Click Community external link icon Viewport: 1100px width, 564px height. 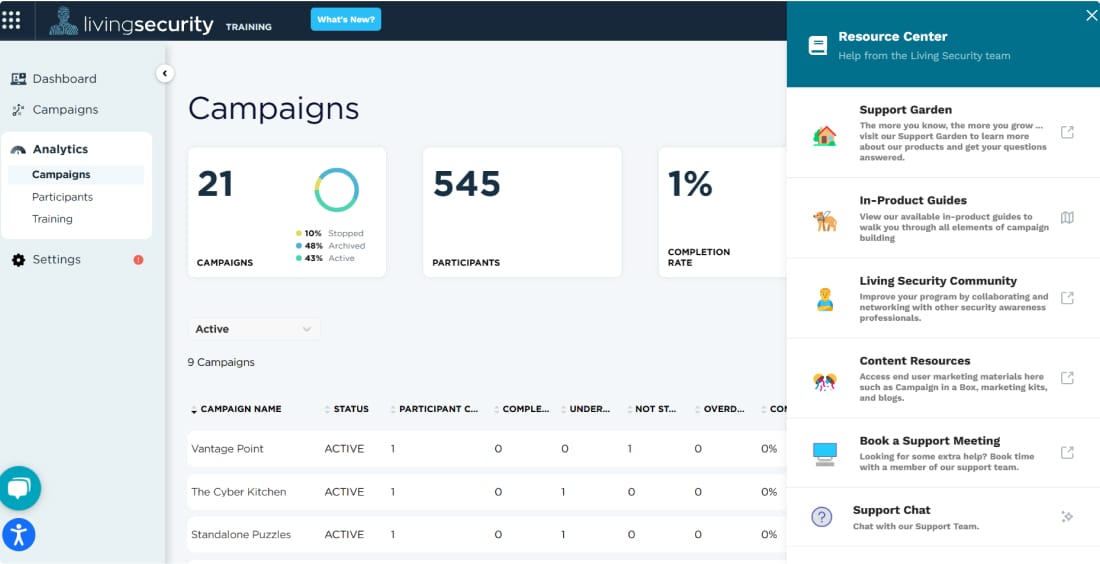coord(1067,297)
